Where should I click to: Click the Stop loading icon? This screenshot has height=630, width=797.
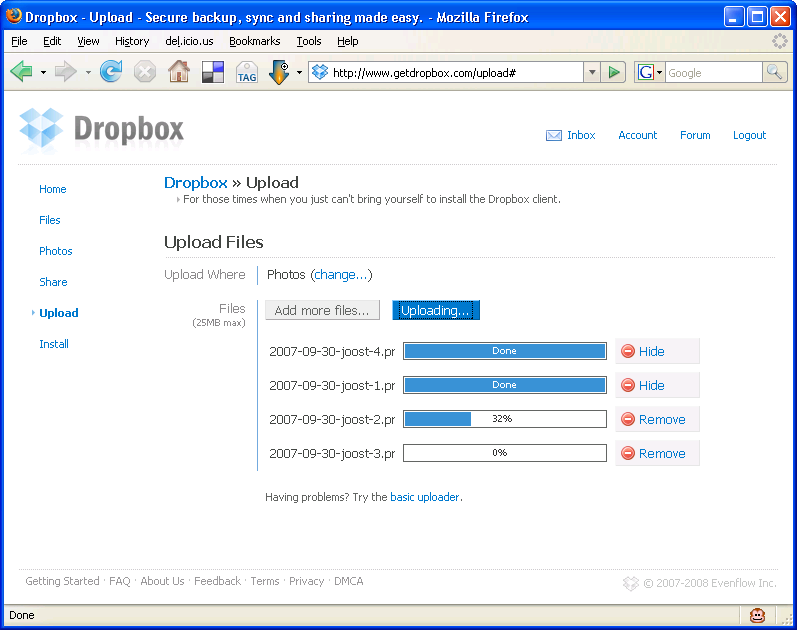(x=145, y=72)
